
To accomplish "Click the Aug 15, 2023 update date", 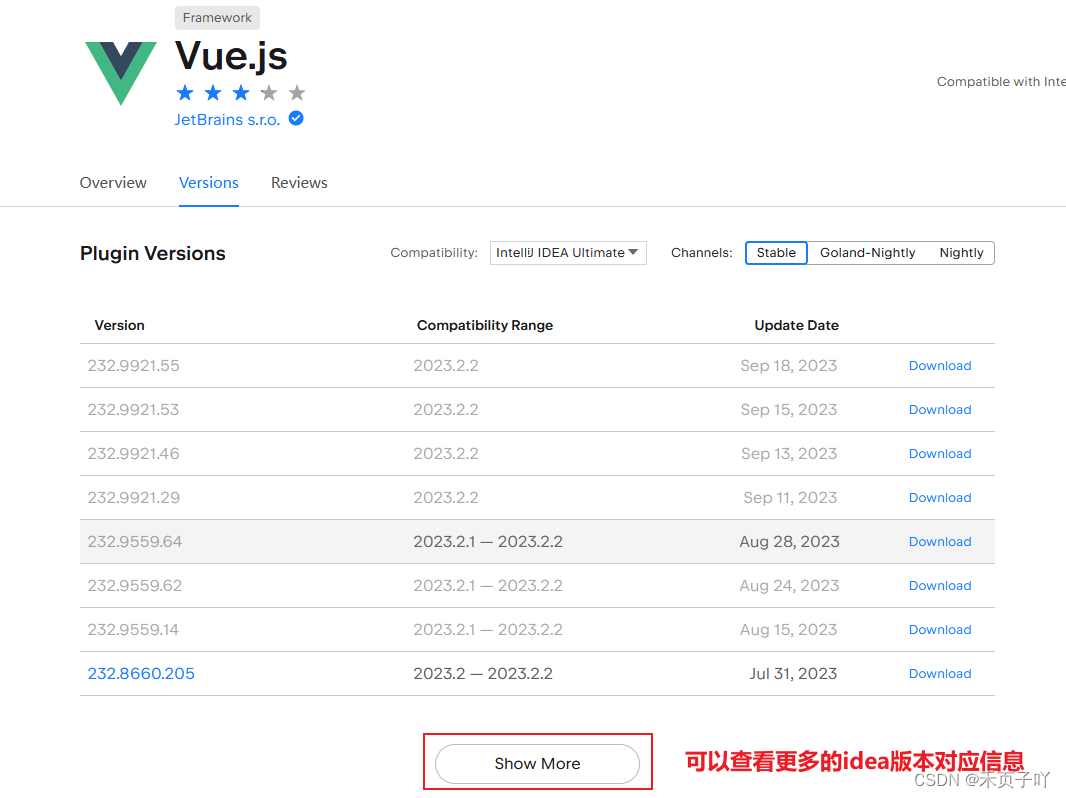I will tap(789, 630).
